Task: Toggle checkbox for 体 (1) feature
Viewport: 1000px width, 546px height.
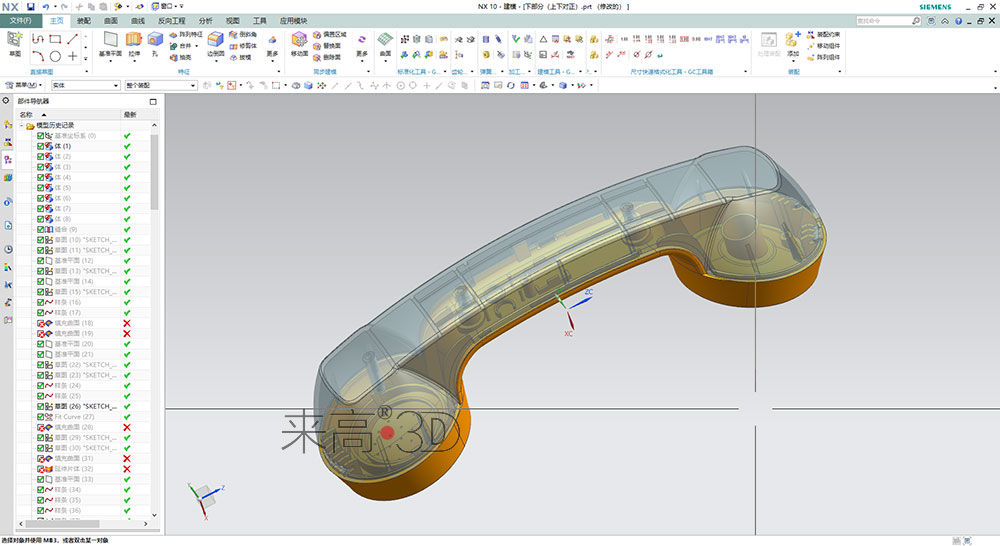Action: [41, 146]
